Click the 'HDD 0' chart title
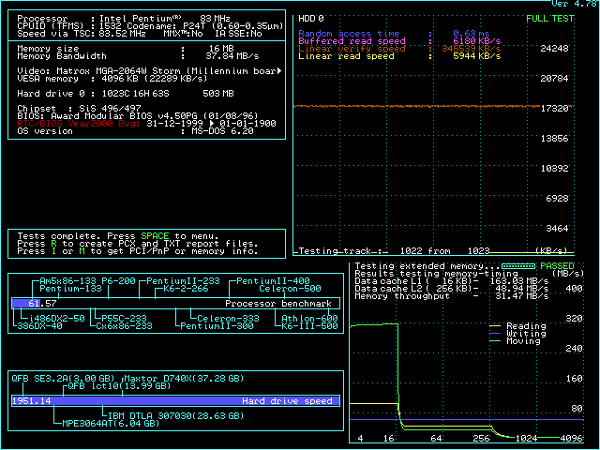Image resolution: width=600 pixels, height=450 pixels. click(311, 19)
